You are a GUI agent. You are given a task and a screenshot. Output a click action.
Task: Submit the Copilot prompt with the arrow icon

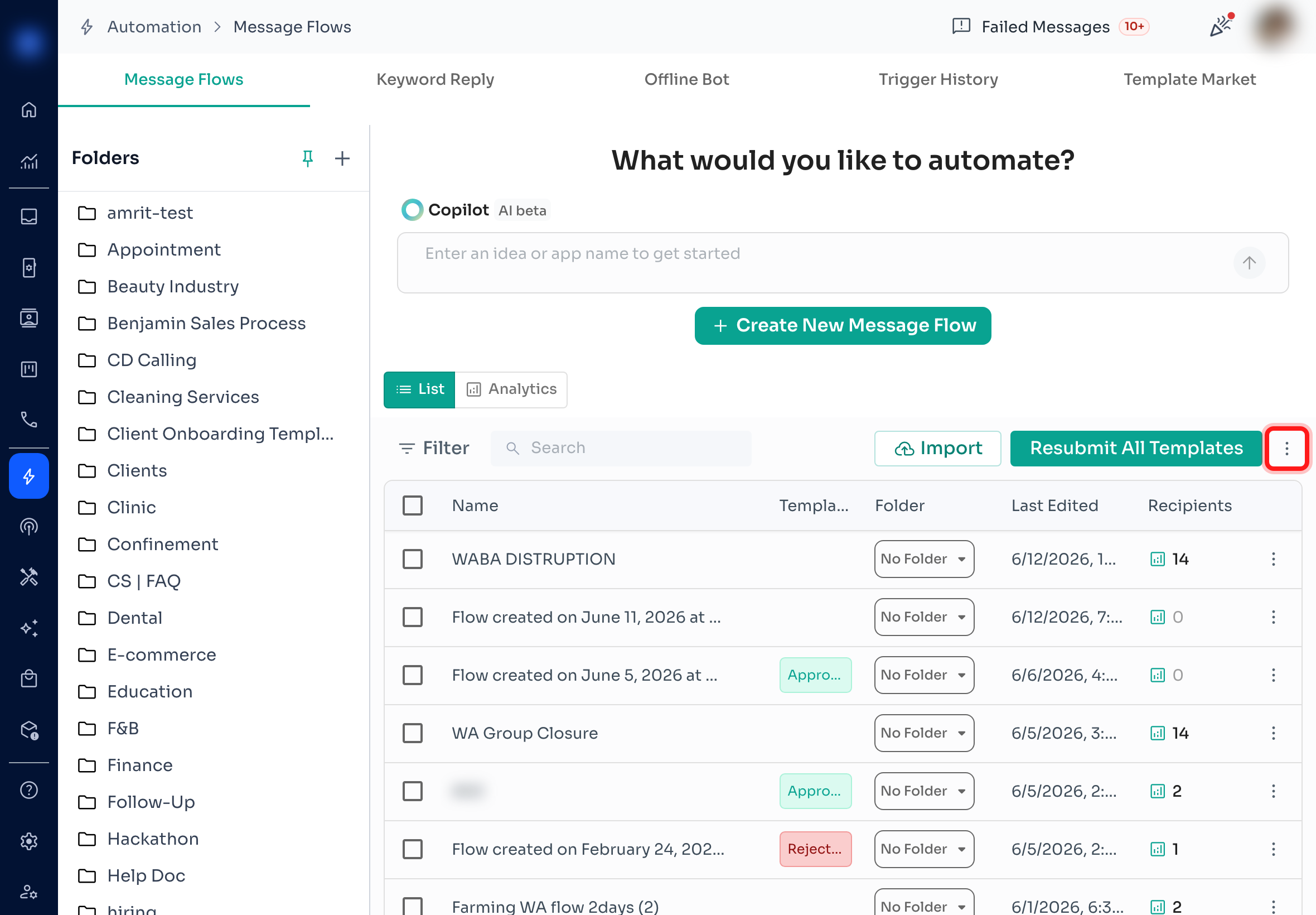click(x=1249, y=263)
